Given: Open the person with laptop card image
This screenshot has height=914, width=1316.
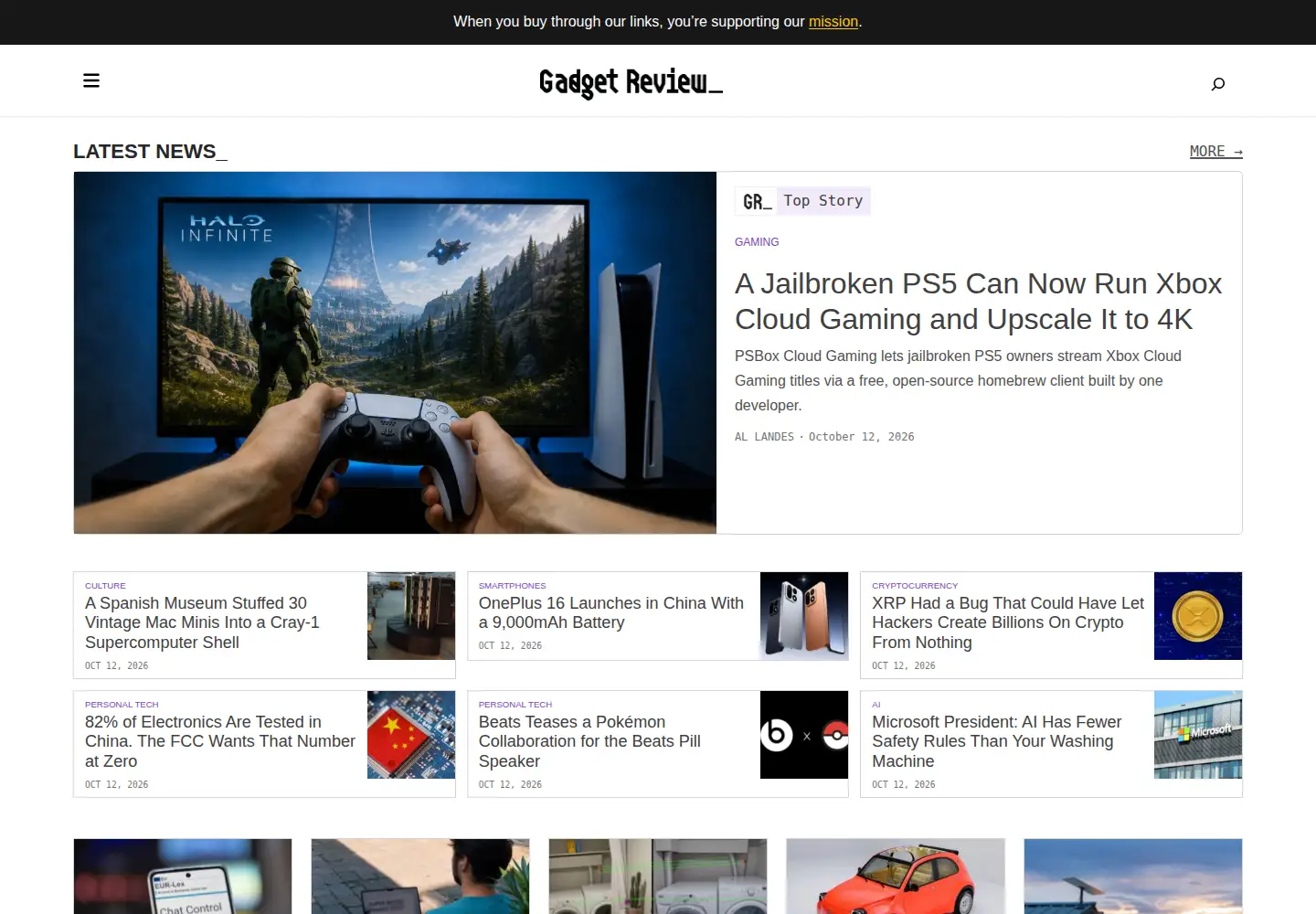Looking at the screenshot, I should point(420,877).
